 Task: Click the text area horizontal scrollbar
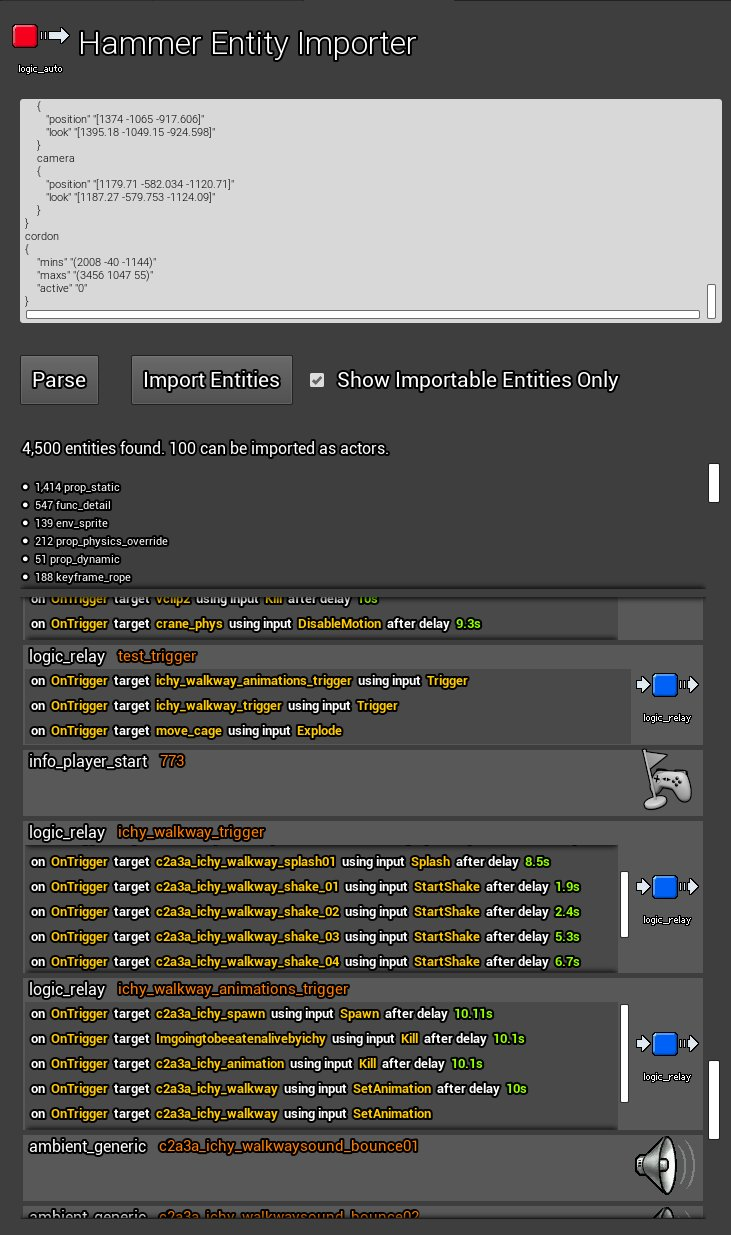pos(362,314)
